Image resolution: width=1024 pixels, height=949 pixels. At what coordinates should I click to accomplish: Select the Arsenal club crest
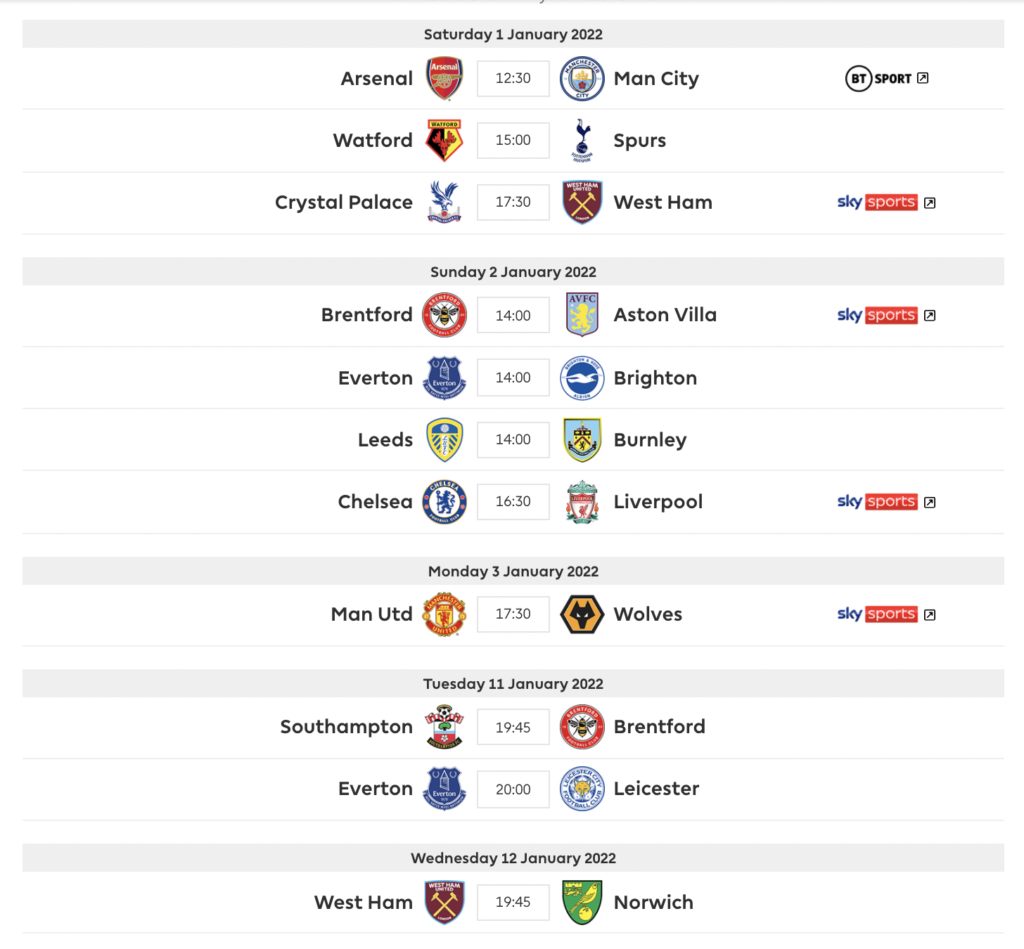[444, 78]
